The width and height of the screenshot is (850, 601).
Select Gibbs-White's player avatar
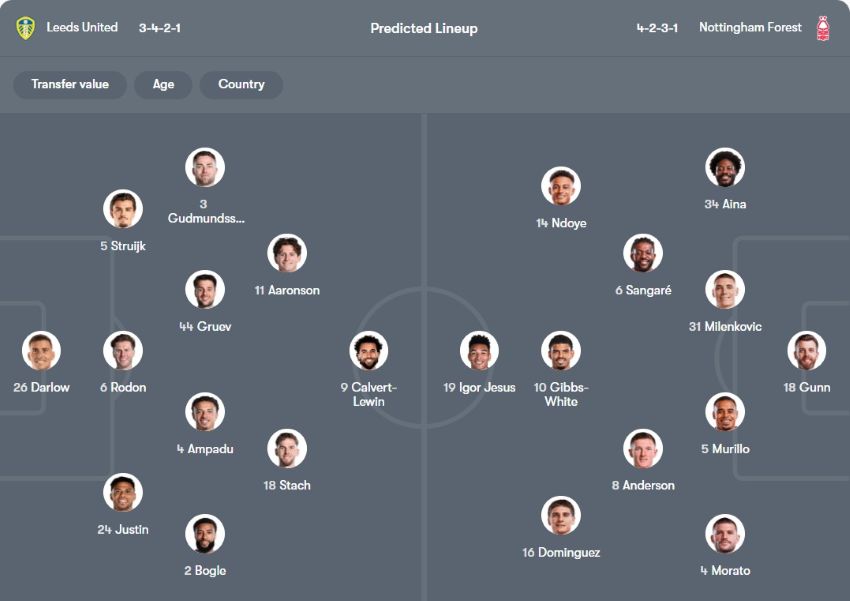[x=561, y=351]
